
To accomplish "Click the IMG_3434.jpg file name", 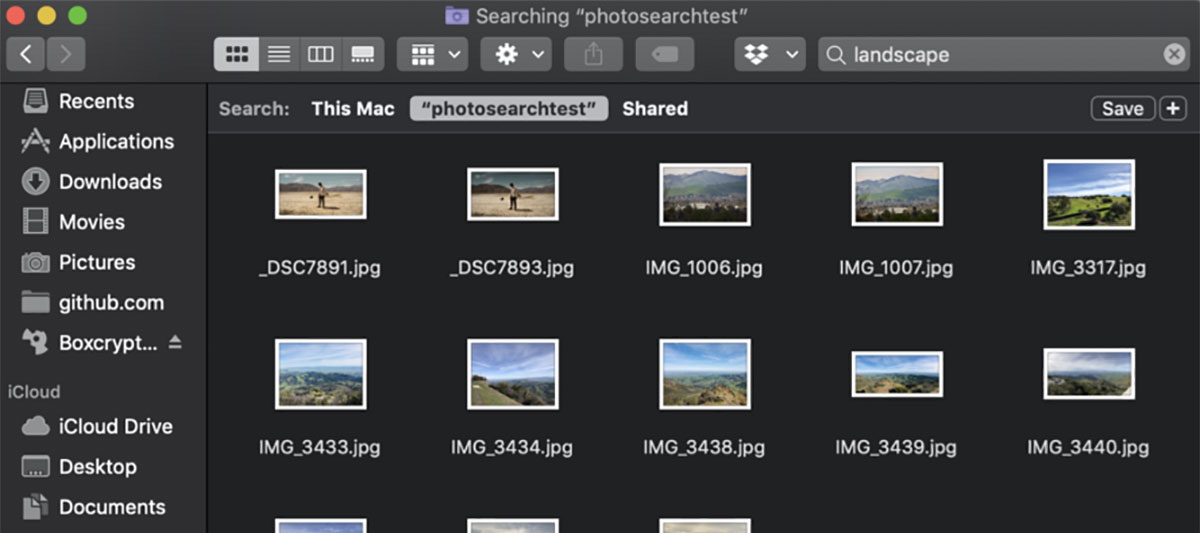I will click(512, 447).
